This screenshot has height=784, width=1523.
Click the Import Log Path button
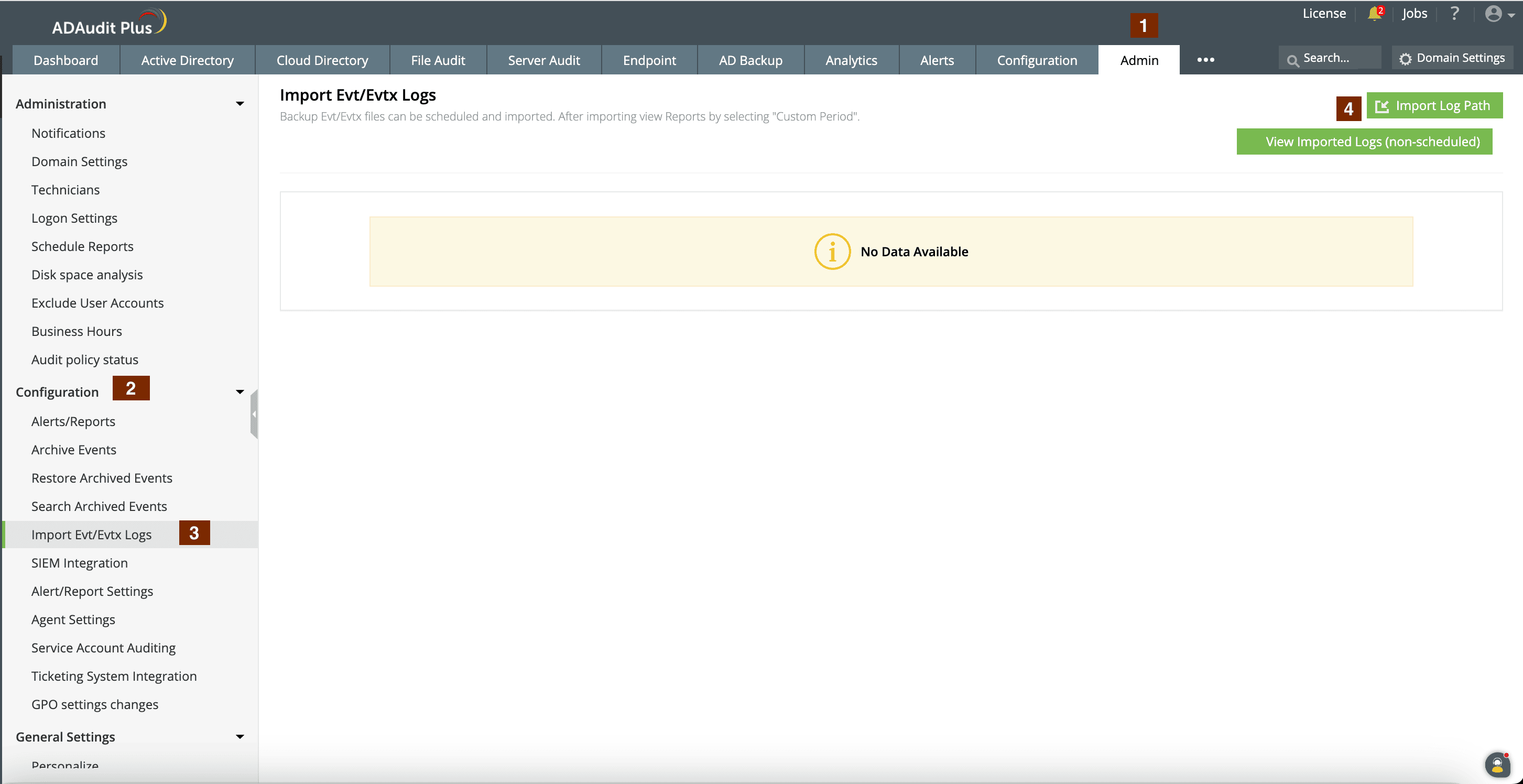(x=1434, y=106)
